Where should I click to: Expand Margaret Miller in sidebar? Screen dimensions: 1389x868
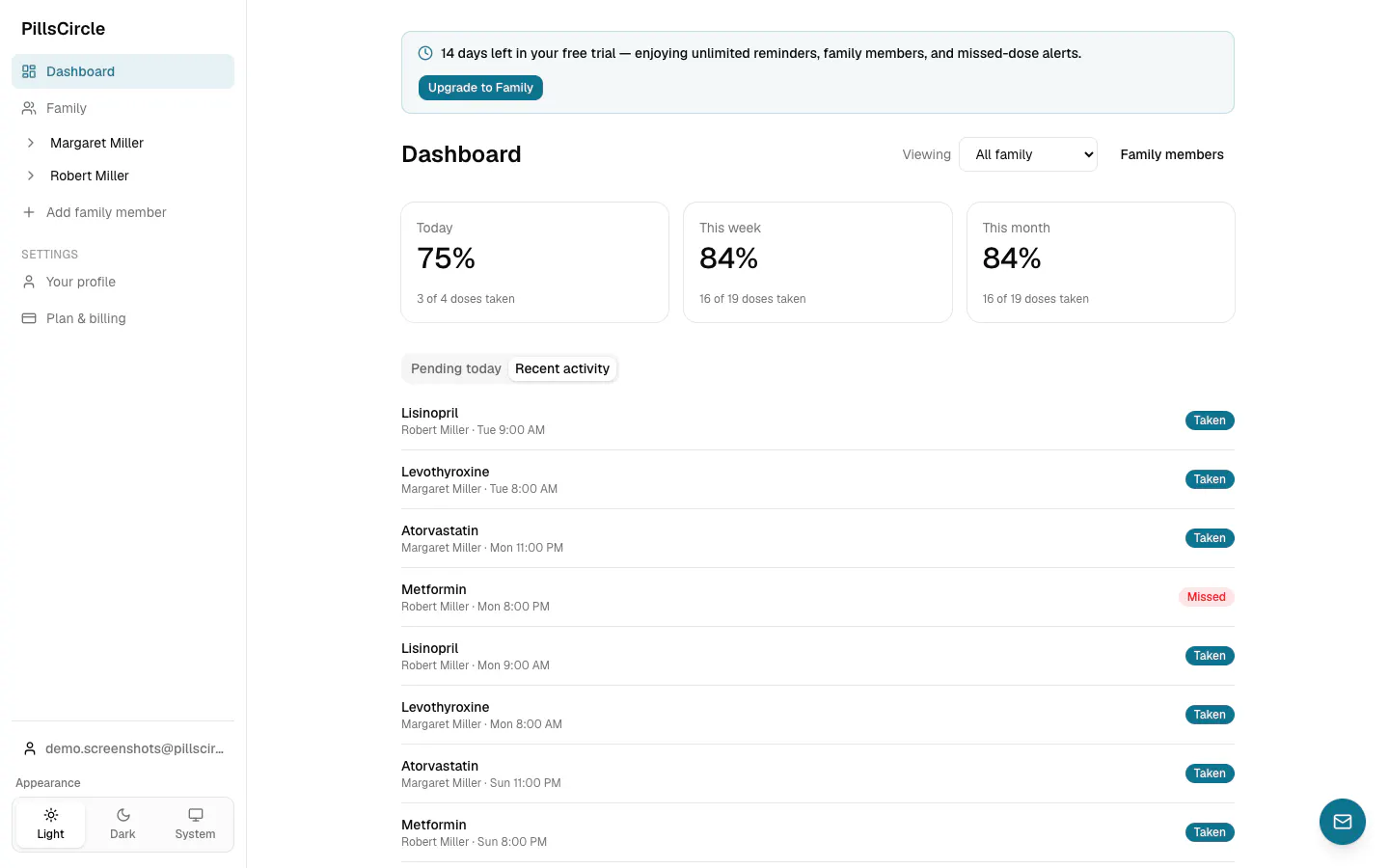[x=30, y=143]
